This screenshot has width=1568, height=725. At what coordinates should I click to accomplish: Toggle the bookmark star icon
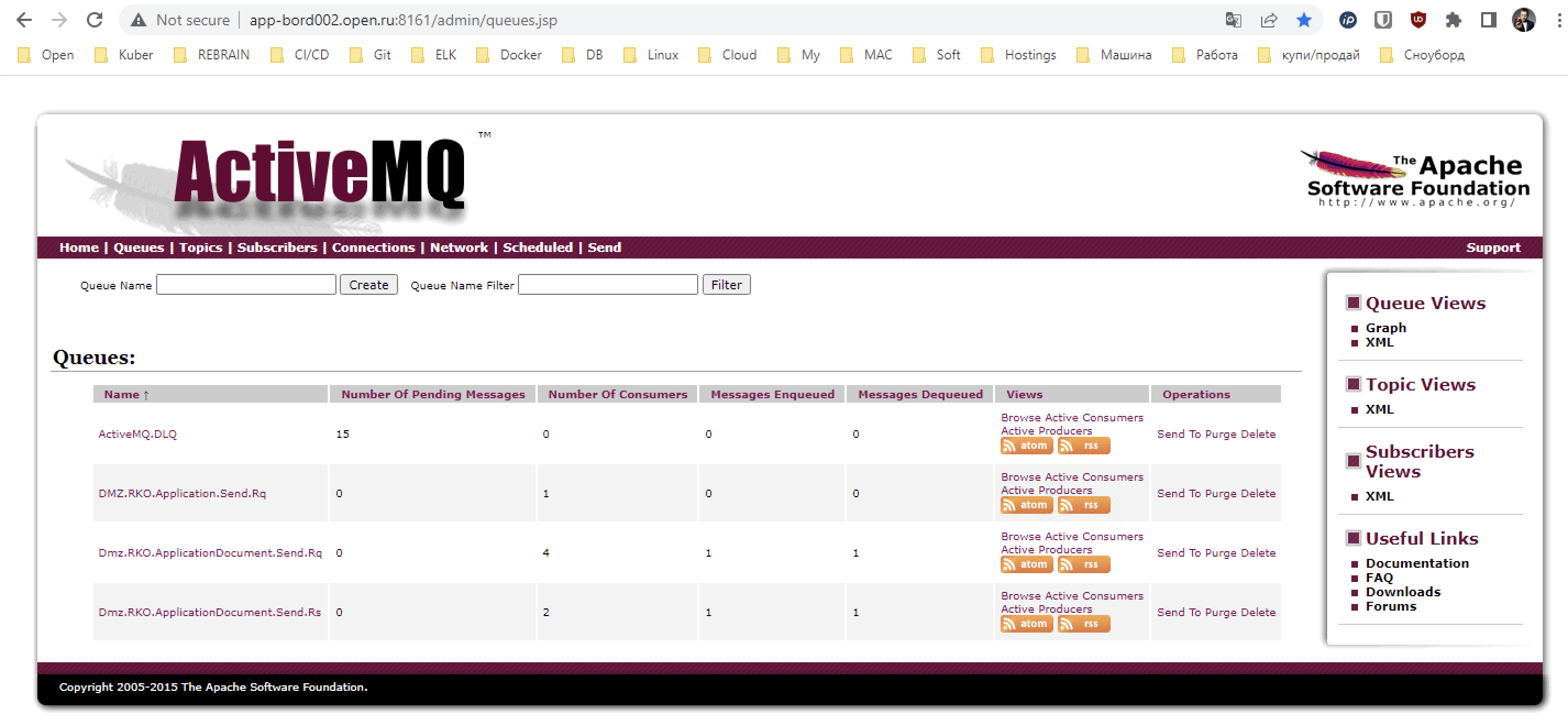click(x=1303, y=20)
